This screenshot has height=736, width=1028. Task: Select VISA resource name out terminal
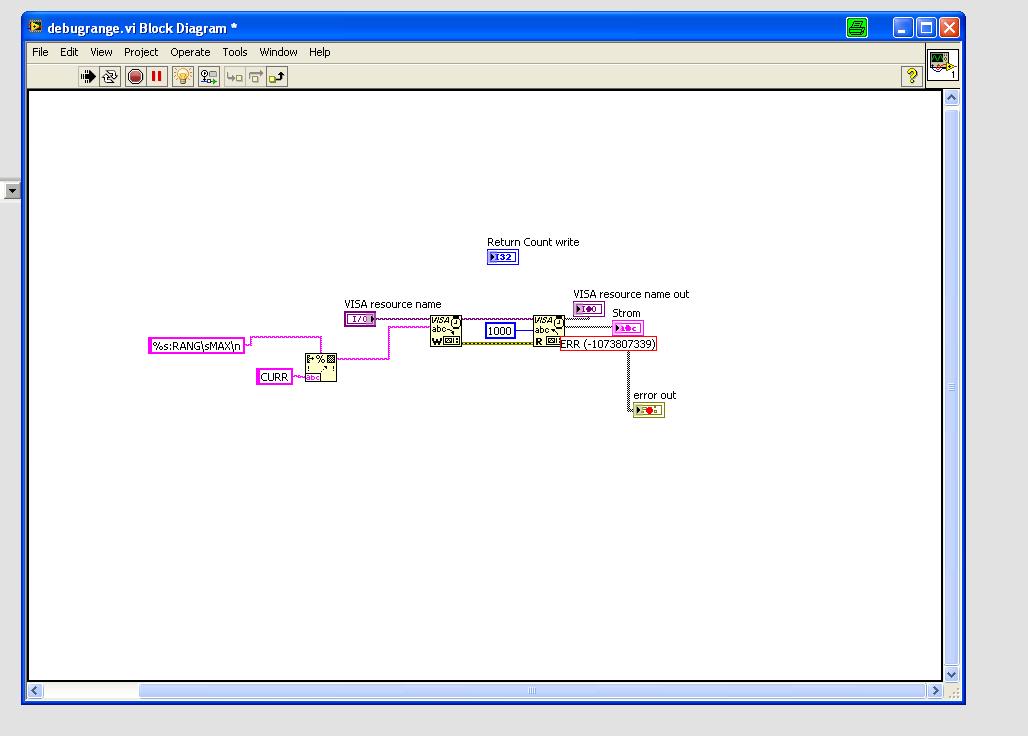[x=588, y=309]
